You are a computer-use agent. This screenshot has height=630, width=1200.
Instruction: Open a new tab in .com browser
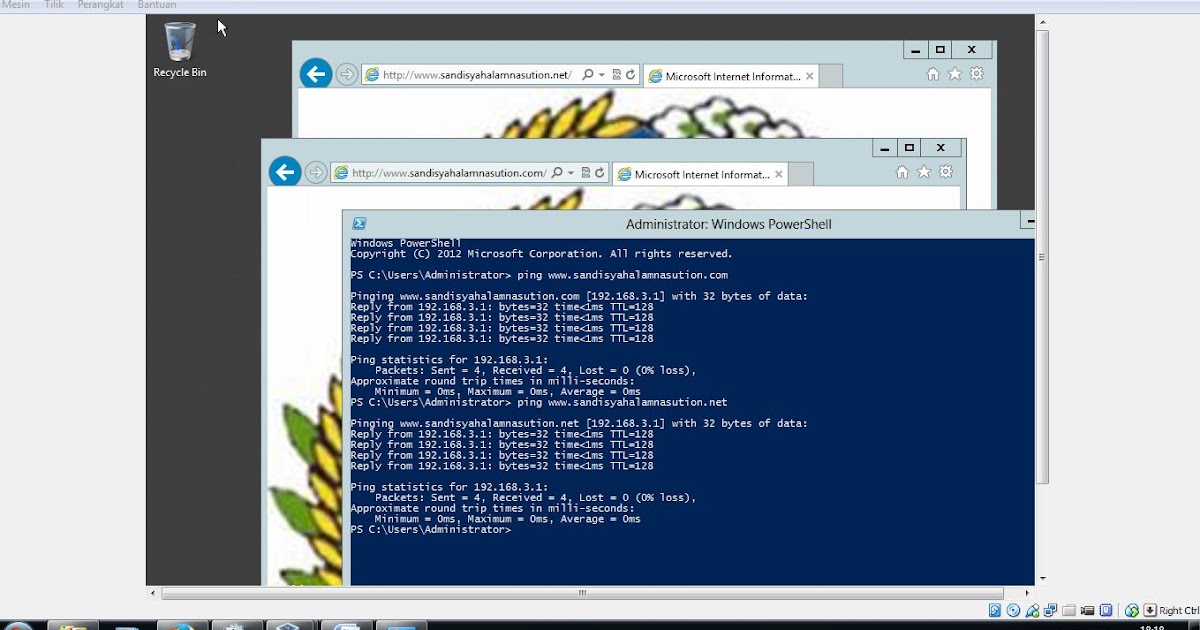pos(800,174)
